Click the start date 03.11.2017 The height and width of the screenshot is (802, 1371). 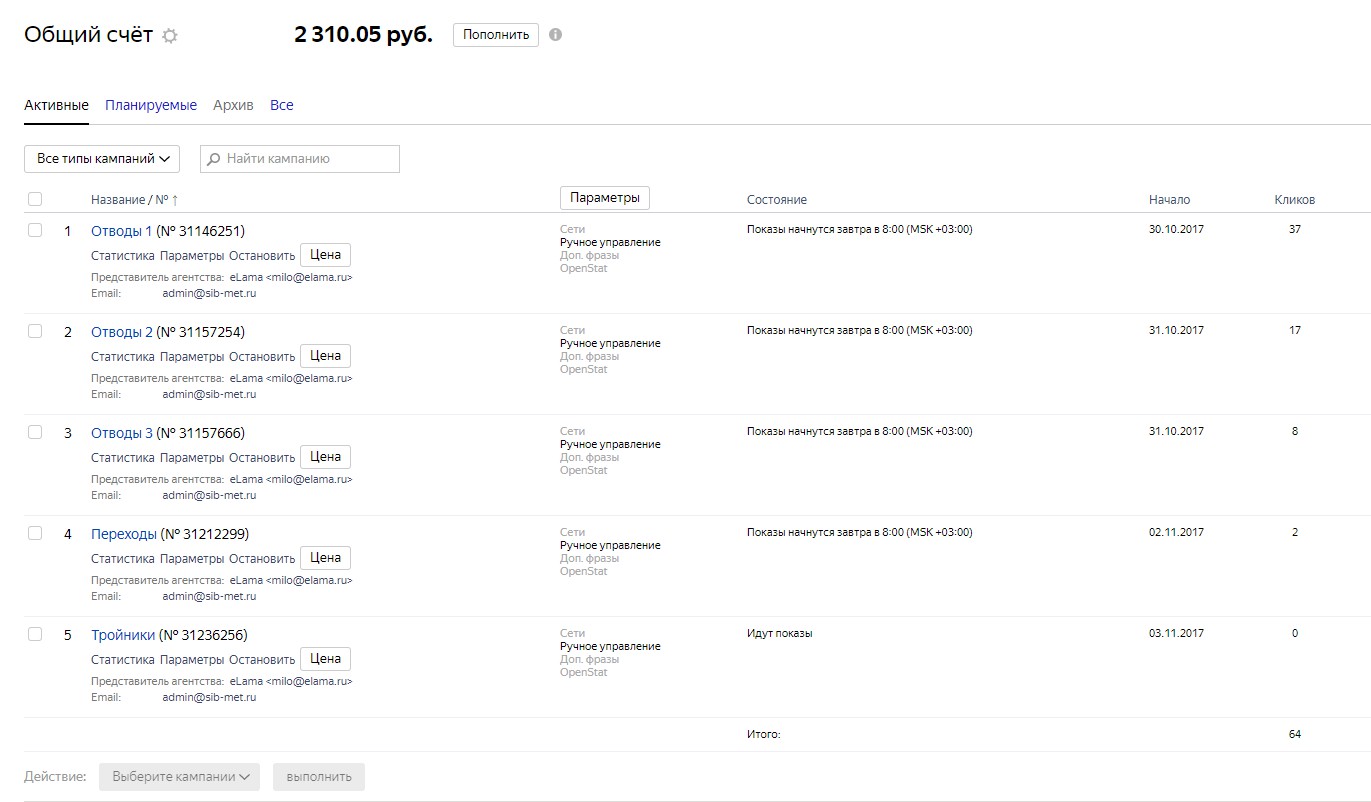[1176, 633]
